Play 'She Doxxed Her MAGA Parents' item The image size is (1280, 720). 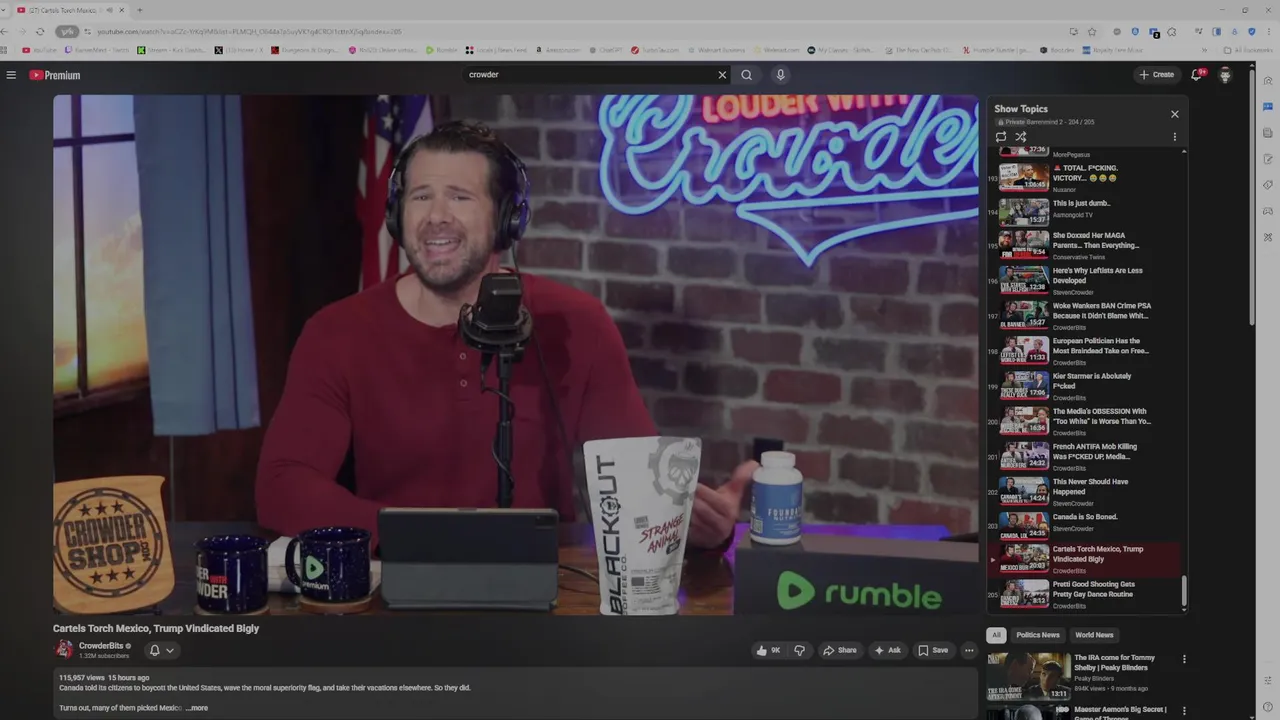pyautogui.click(x=1084, y=247)
